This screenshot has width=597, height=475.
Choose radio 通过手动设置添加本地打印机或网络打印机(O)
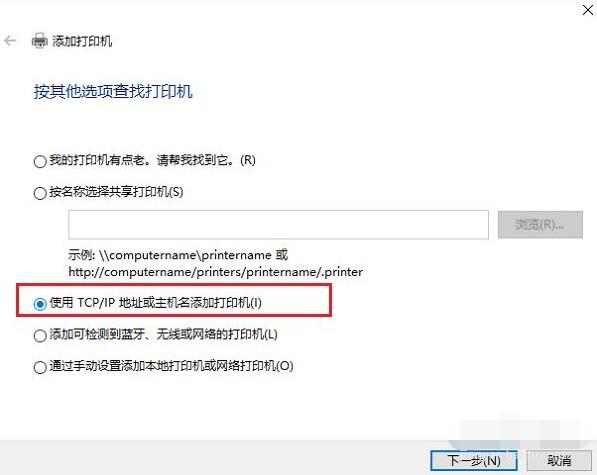pyautogui.click(x=40, y=367)
